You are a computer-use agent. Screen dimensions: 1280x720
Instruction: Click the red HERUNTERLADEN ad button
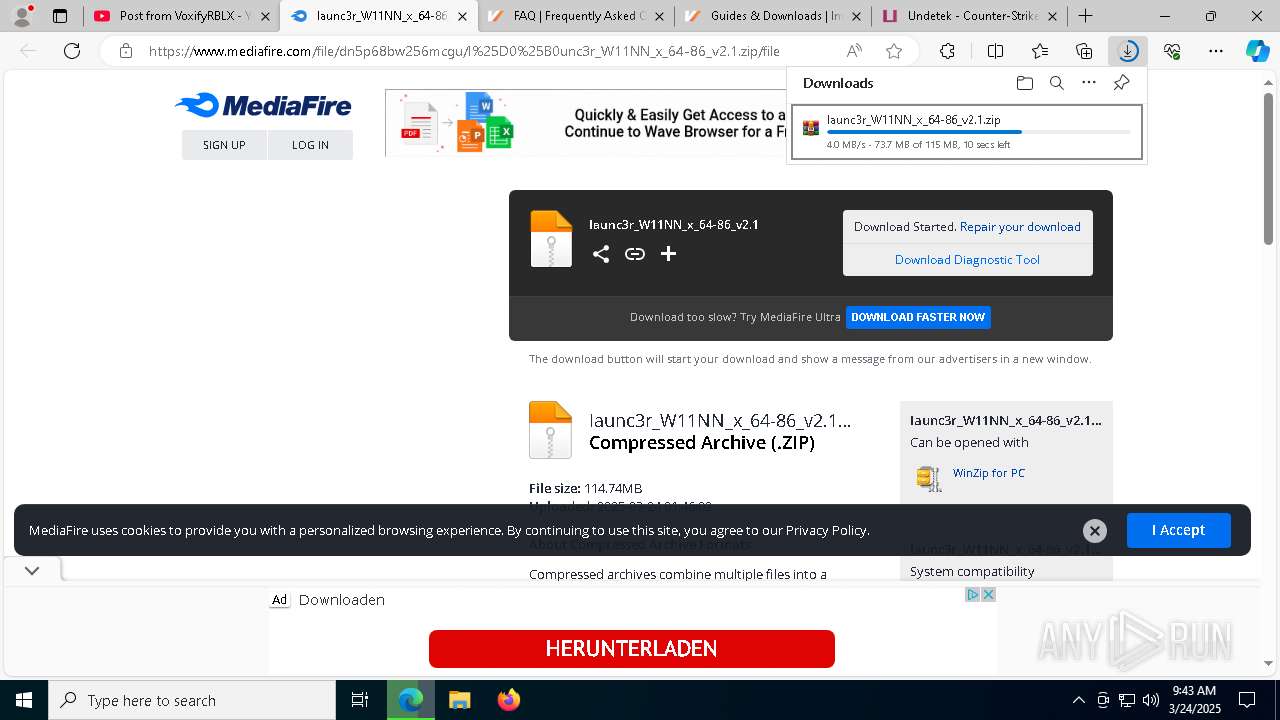pyautogui.click(x=631, y=649)
